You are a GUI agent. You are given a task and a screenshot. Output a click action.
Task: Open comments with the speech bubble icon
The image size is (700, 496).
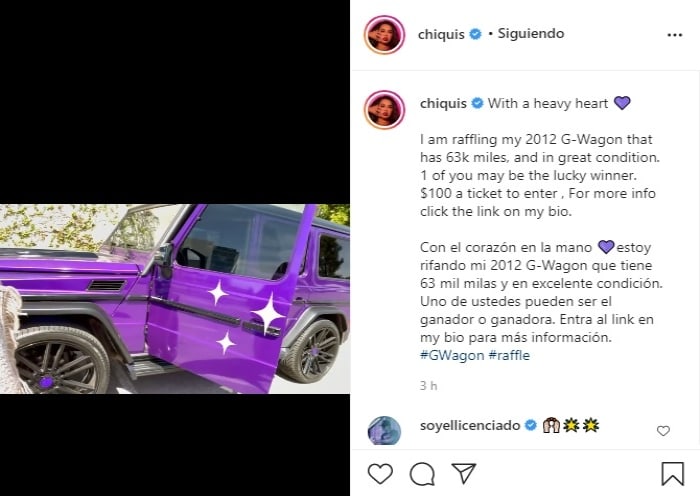pyautogui.click(x=422, y=474)
